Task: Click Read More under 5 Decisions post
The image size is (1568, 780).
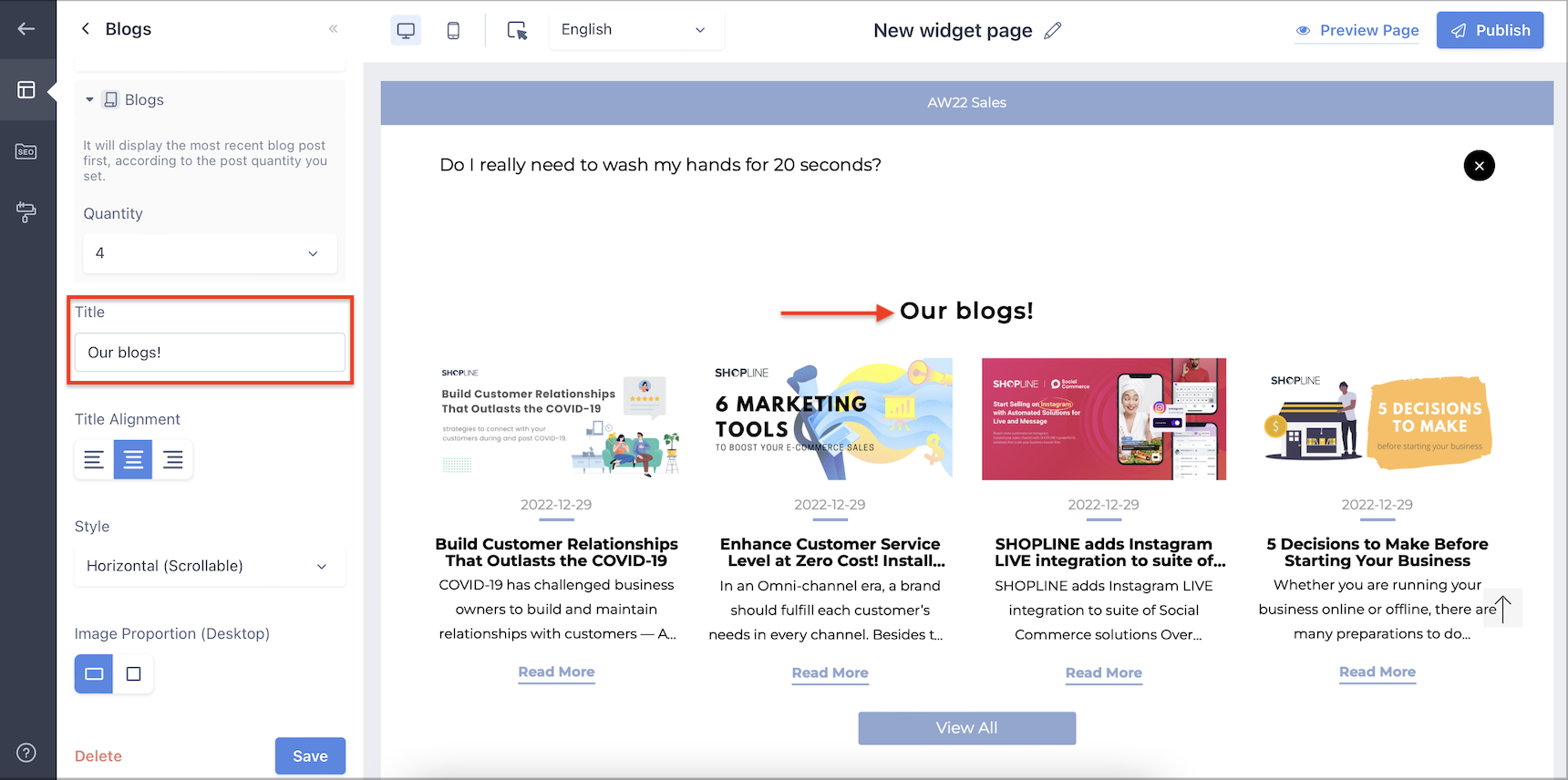Action: coord(1377,672)
